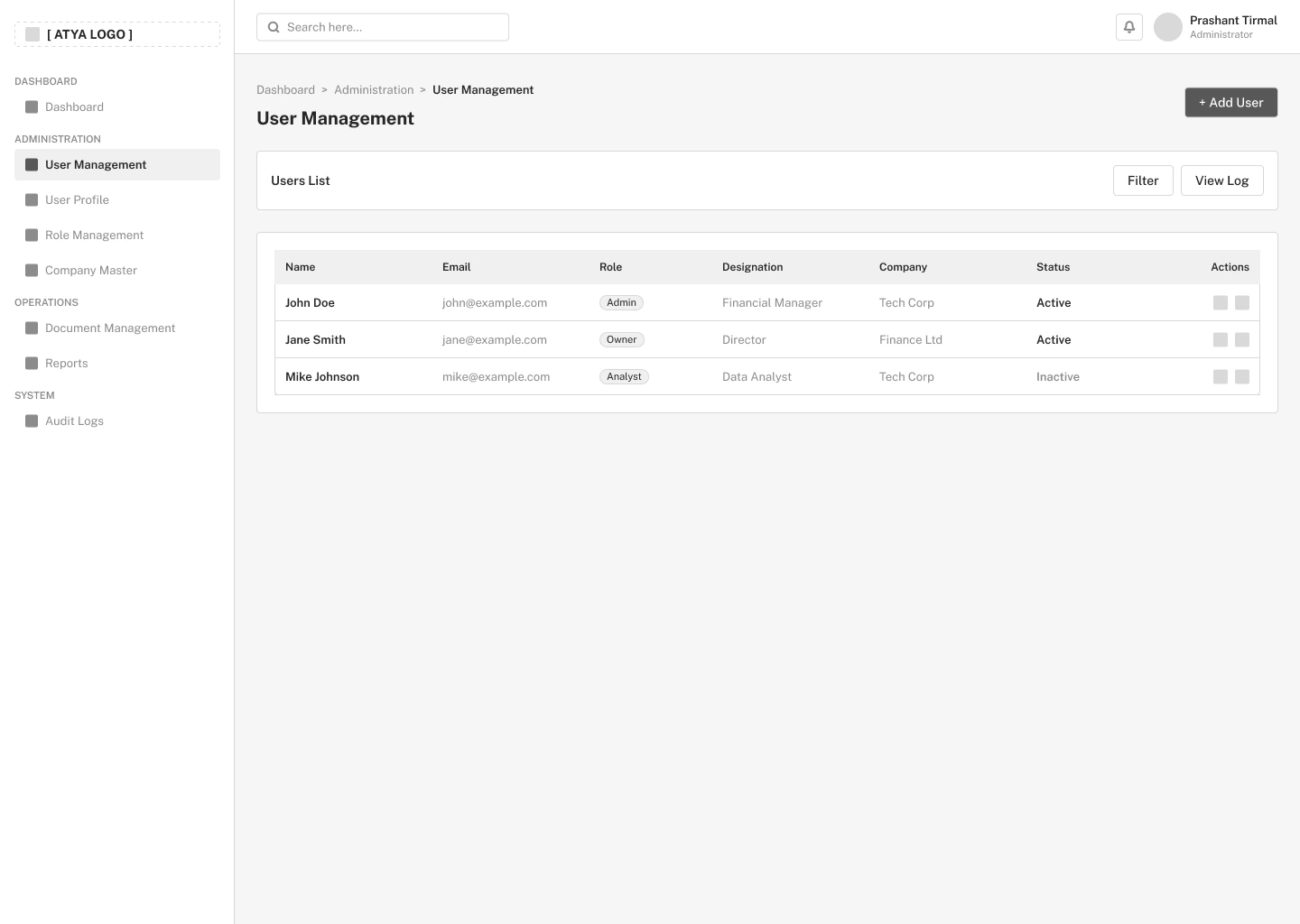Image resolution: width=1300 pixels, height=924 pixels.
Task: Click the Company Master sidebar icon
Action: 32,271
